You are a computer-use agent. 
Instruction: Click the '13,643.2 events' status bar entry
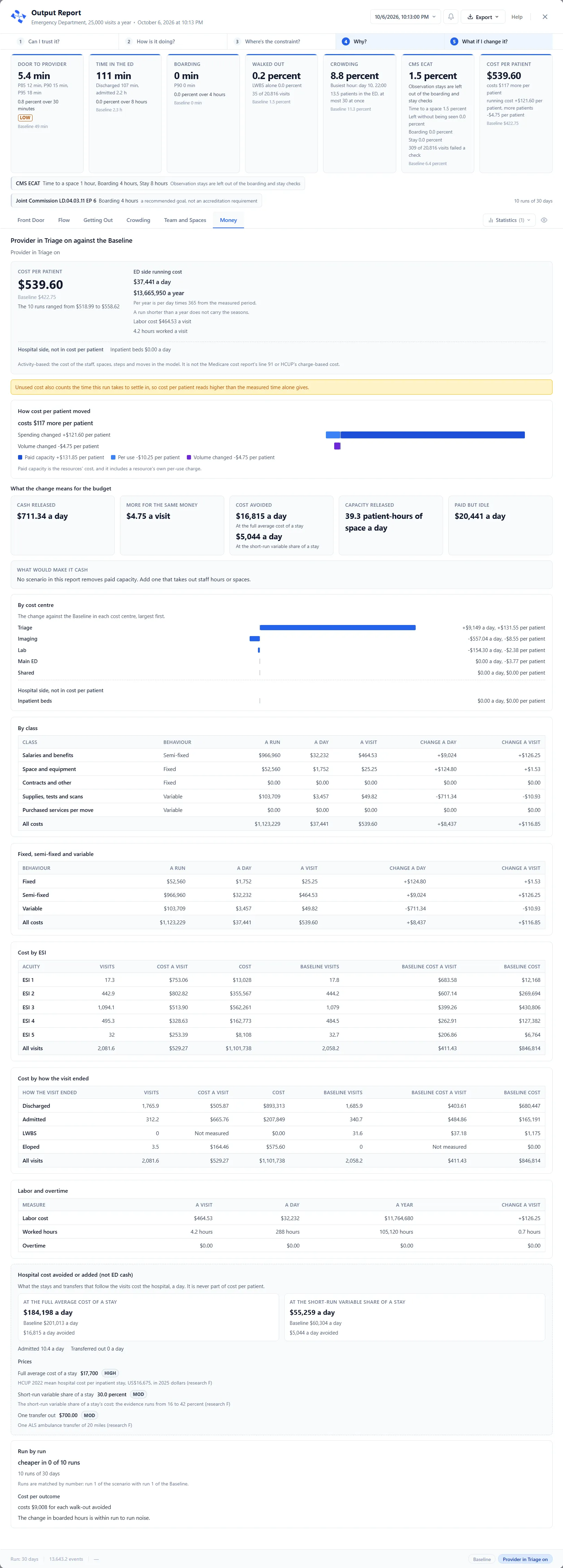click(x=66, y=1559)
